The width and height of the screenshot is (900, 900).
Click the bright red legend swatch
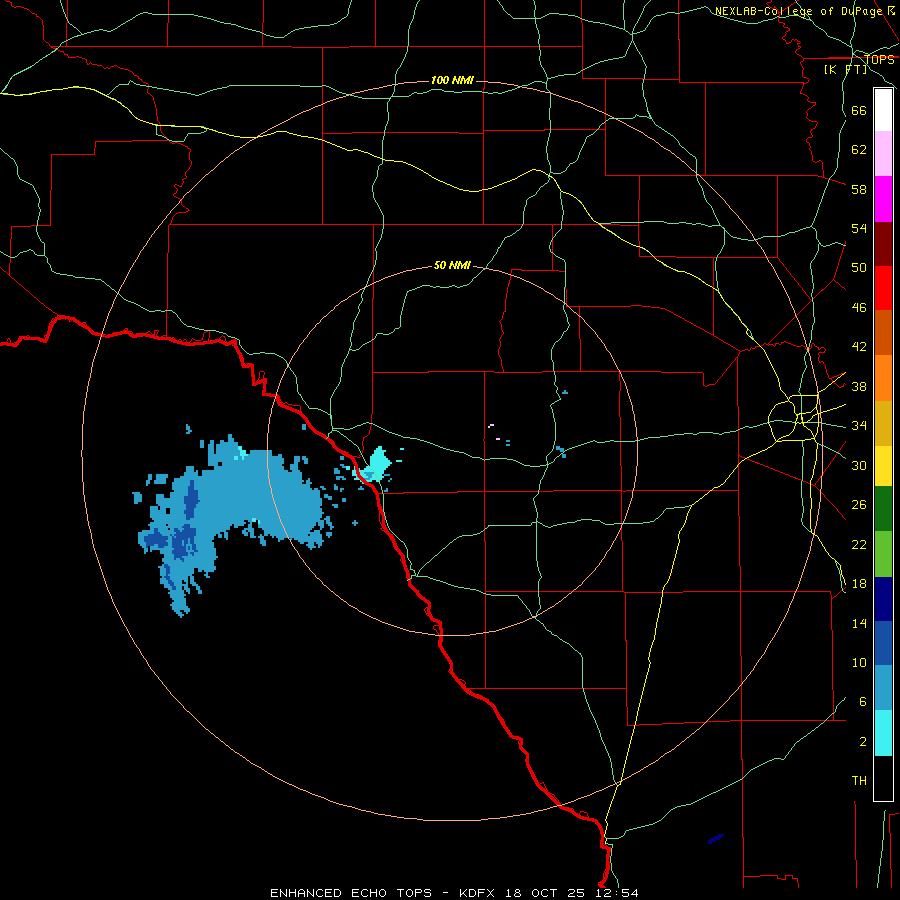pyautogui.click(x=883, y=288)
